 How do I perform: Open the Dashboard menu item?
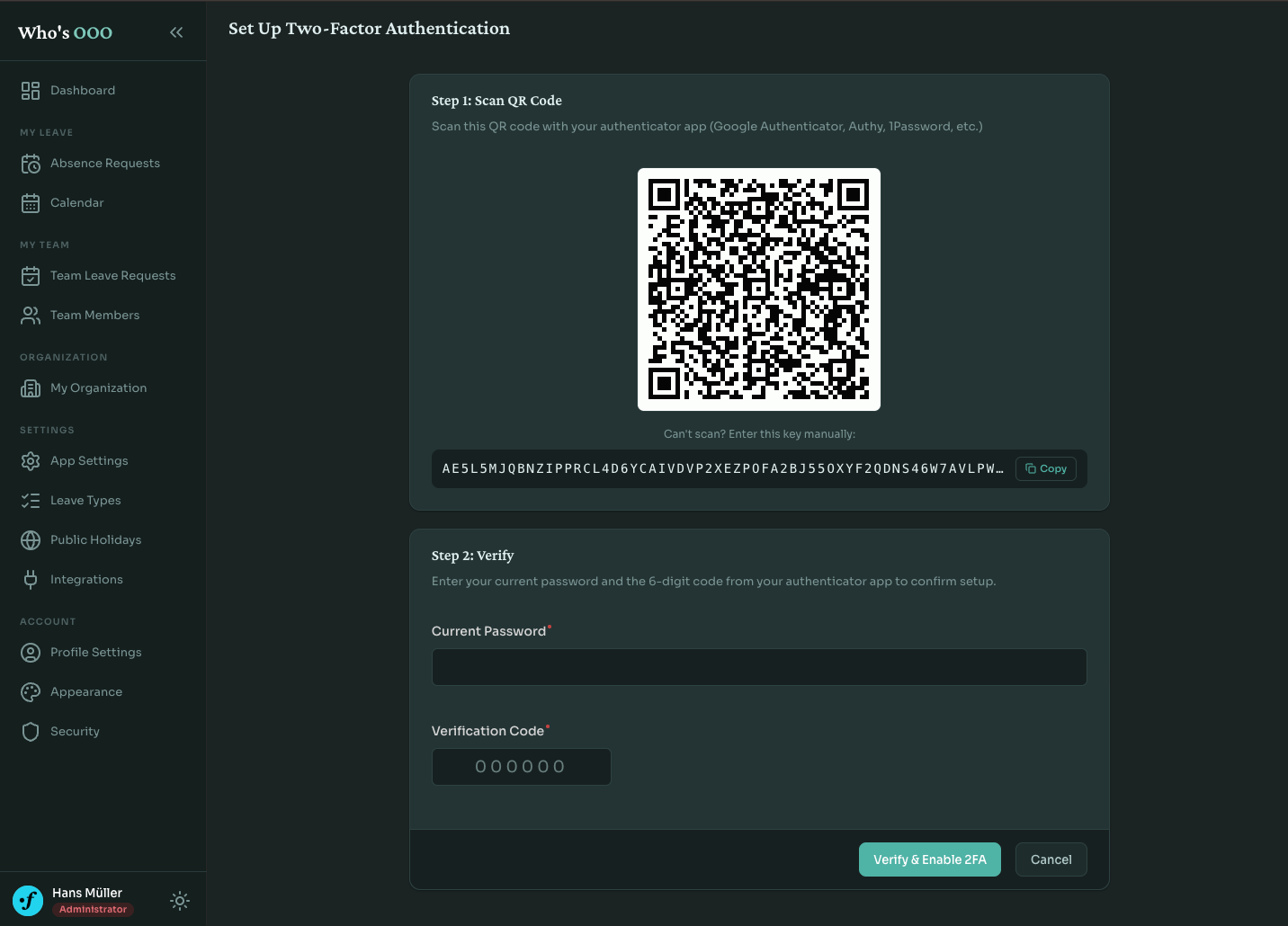tap(83, 91)
